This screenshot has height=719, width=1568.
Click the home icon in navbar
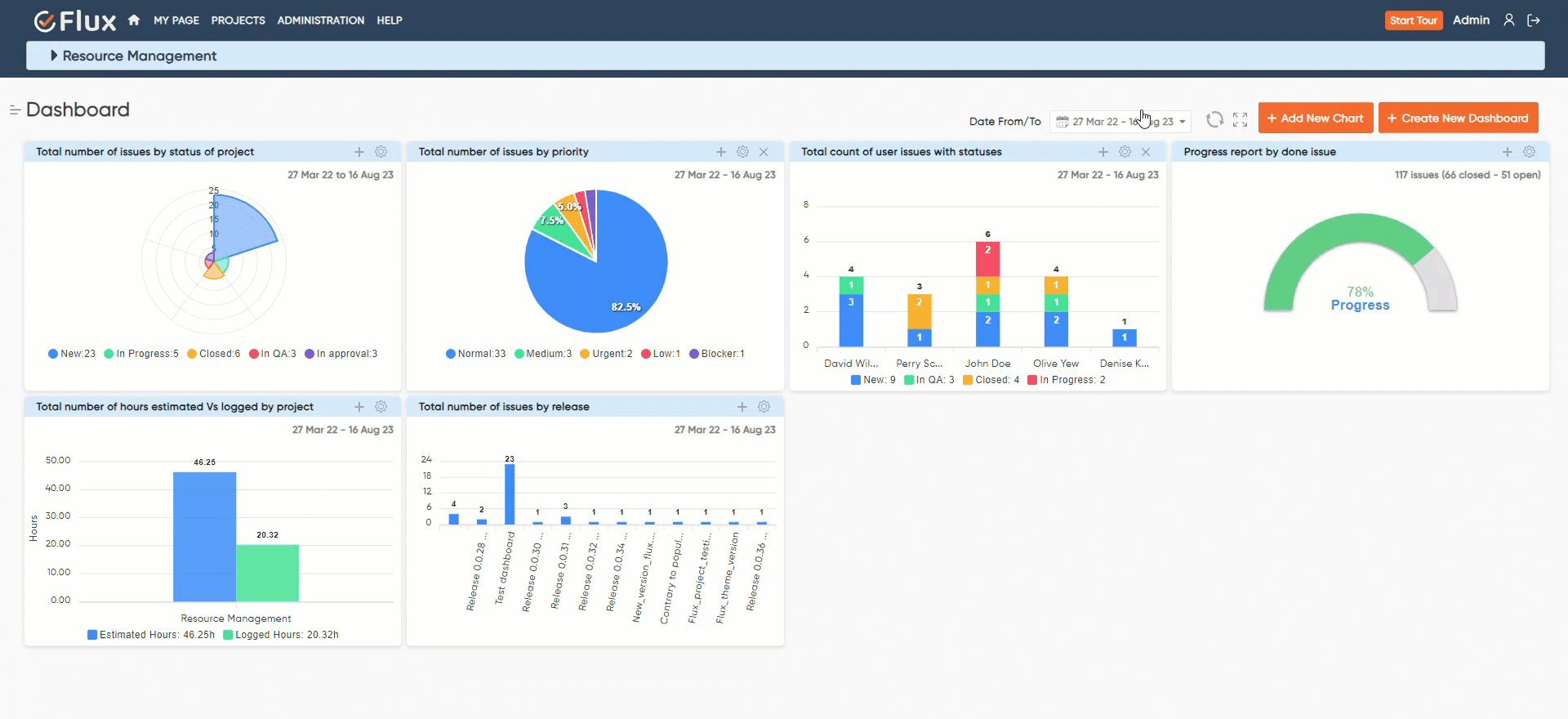tap(134, 20)
